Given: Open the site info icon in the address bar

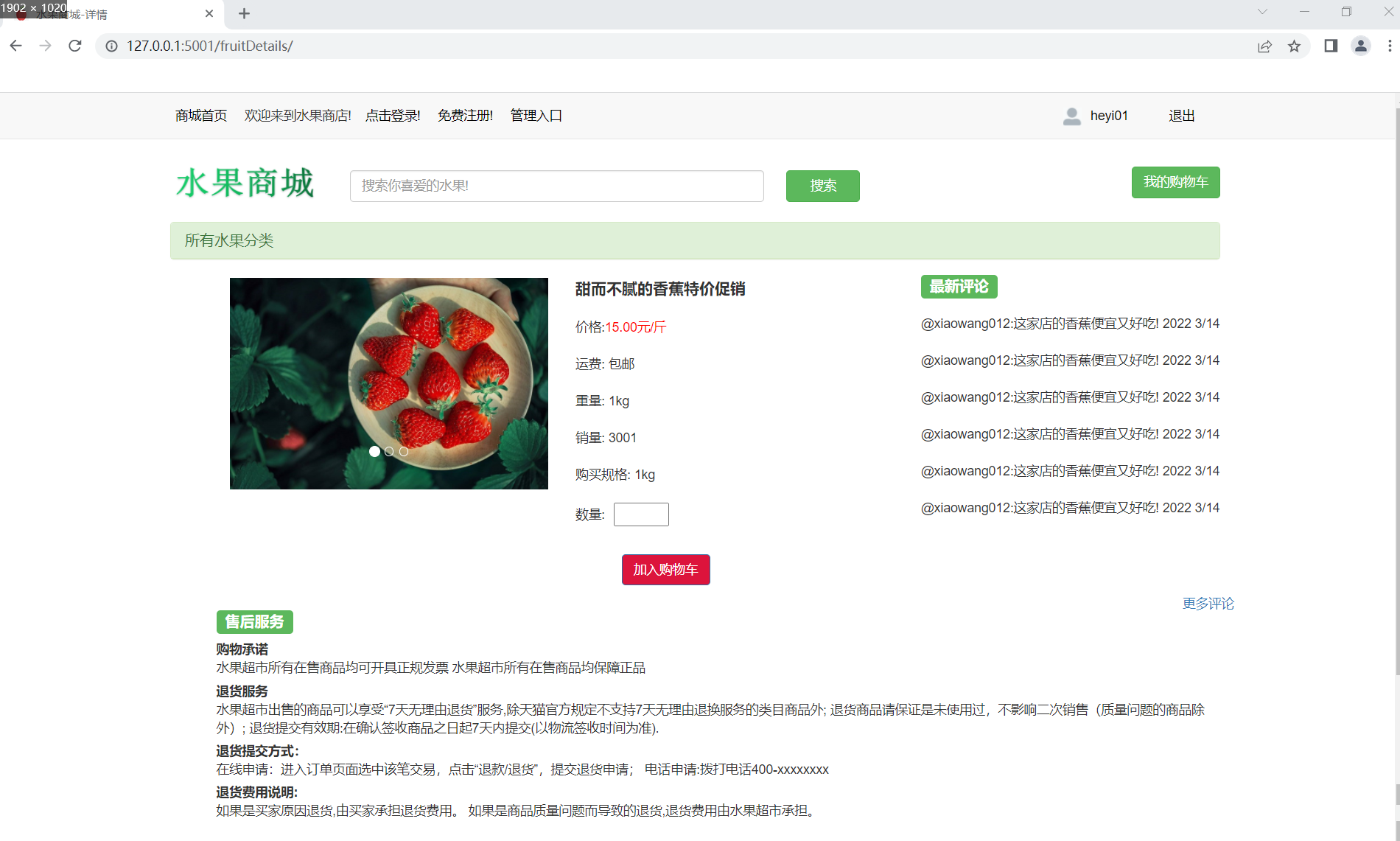Looking at the screenshot, I should 111,46.
